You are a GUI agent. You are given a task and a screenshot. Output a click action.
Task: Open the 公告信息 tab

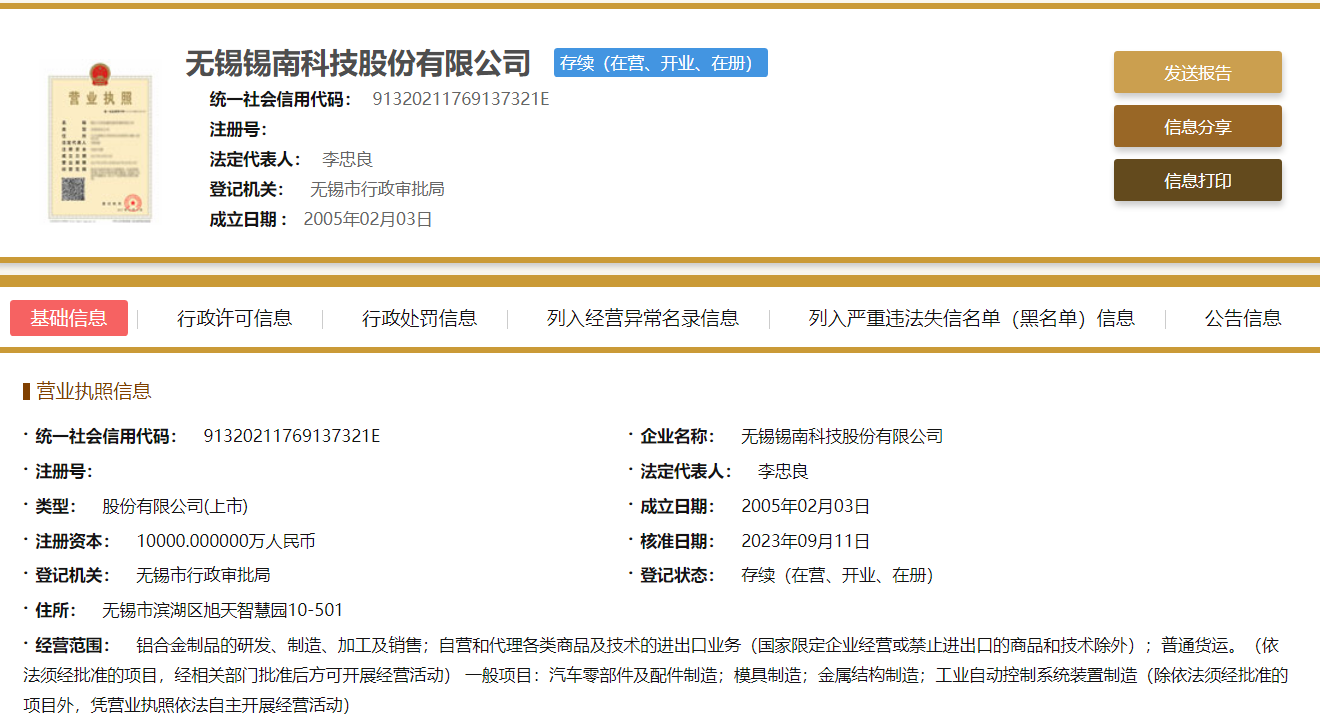[1243, 318]
